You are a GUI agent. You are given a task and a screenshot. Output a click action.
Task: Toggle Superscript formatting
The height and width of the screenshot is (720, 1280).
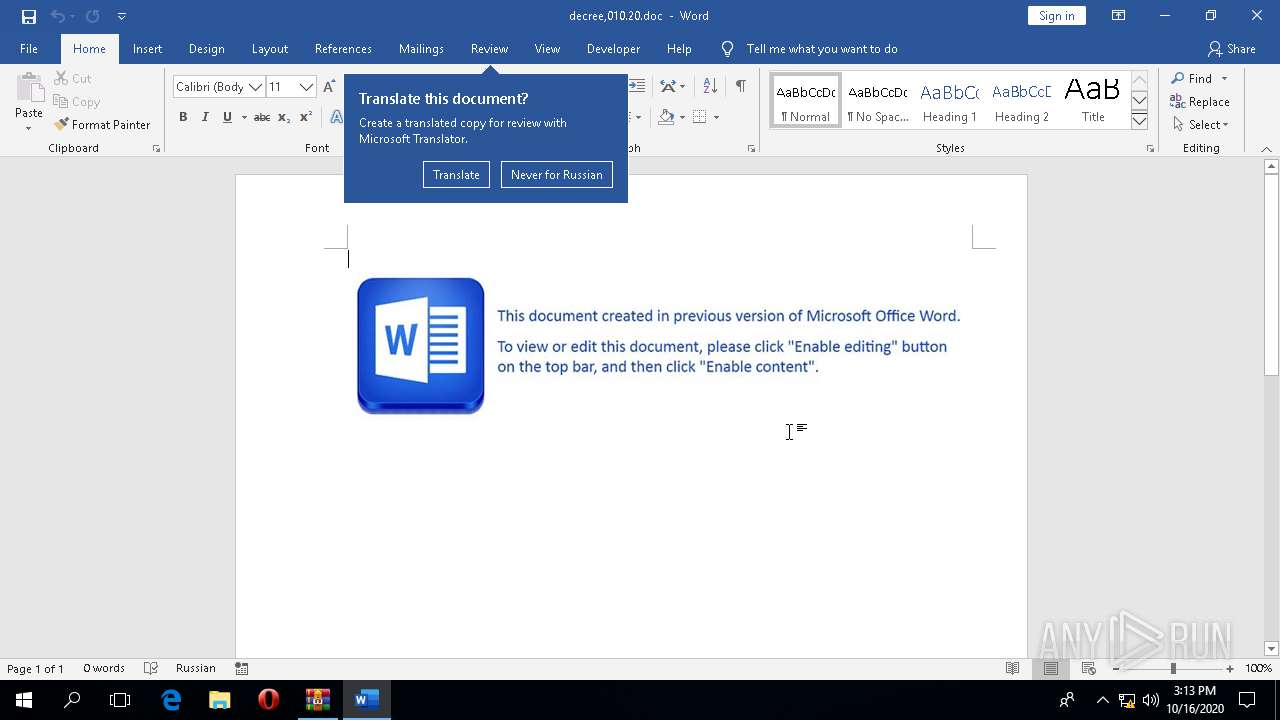click(306, 117)
